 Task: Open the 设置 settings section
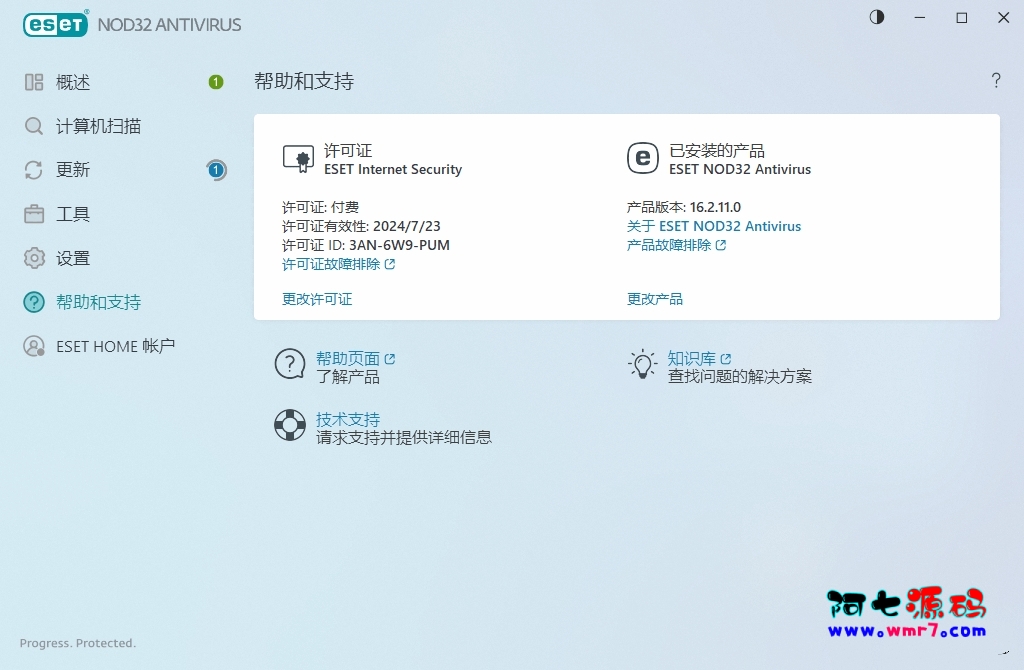72,258
